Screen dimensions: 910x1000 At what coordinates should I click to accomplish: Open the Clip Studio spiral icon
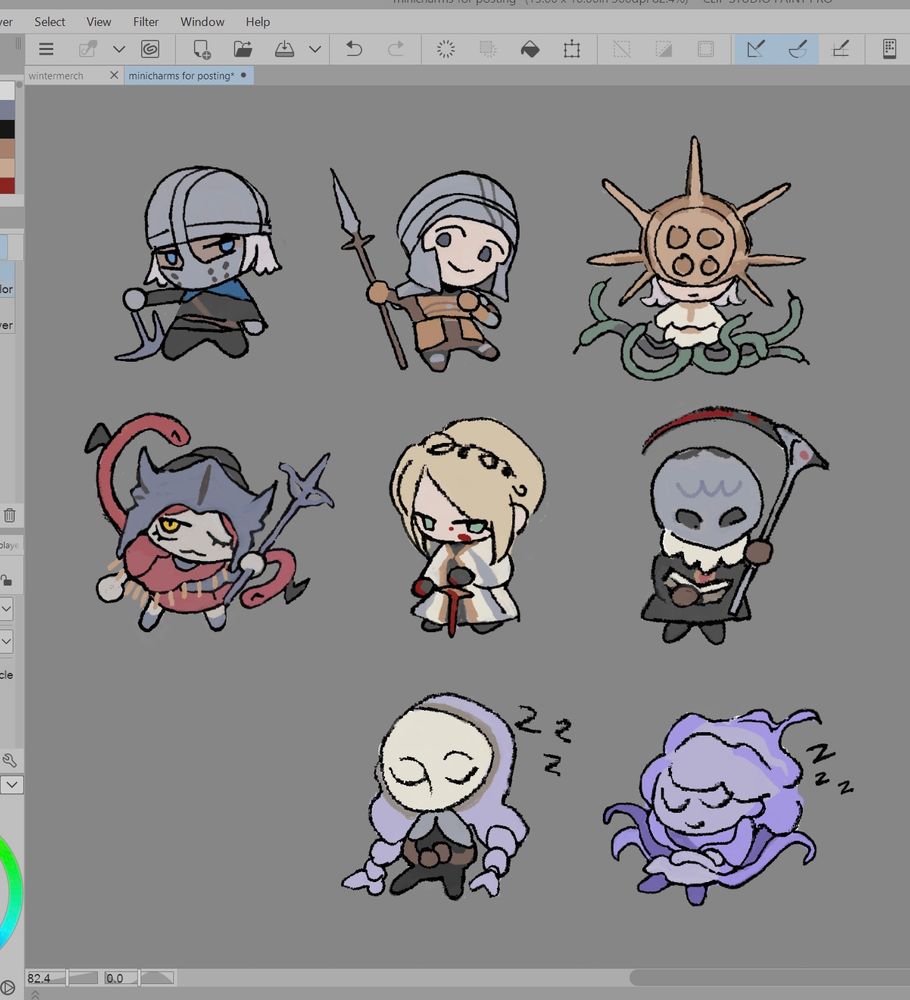(150, 49)
